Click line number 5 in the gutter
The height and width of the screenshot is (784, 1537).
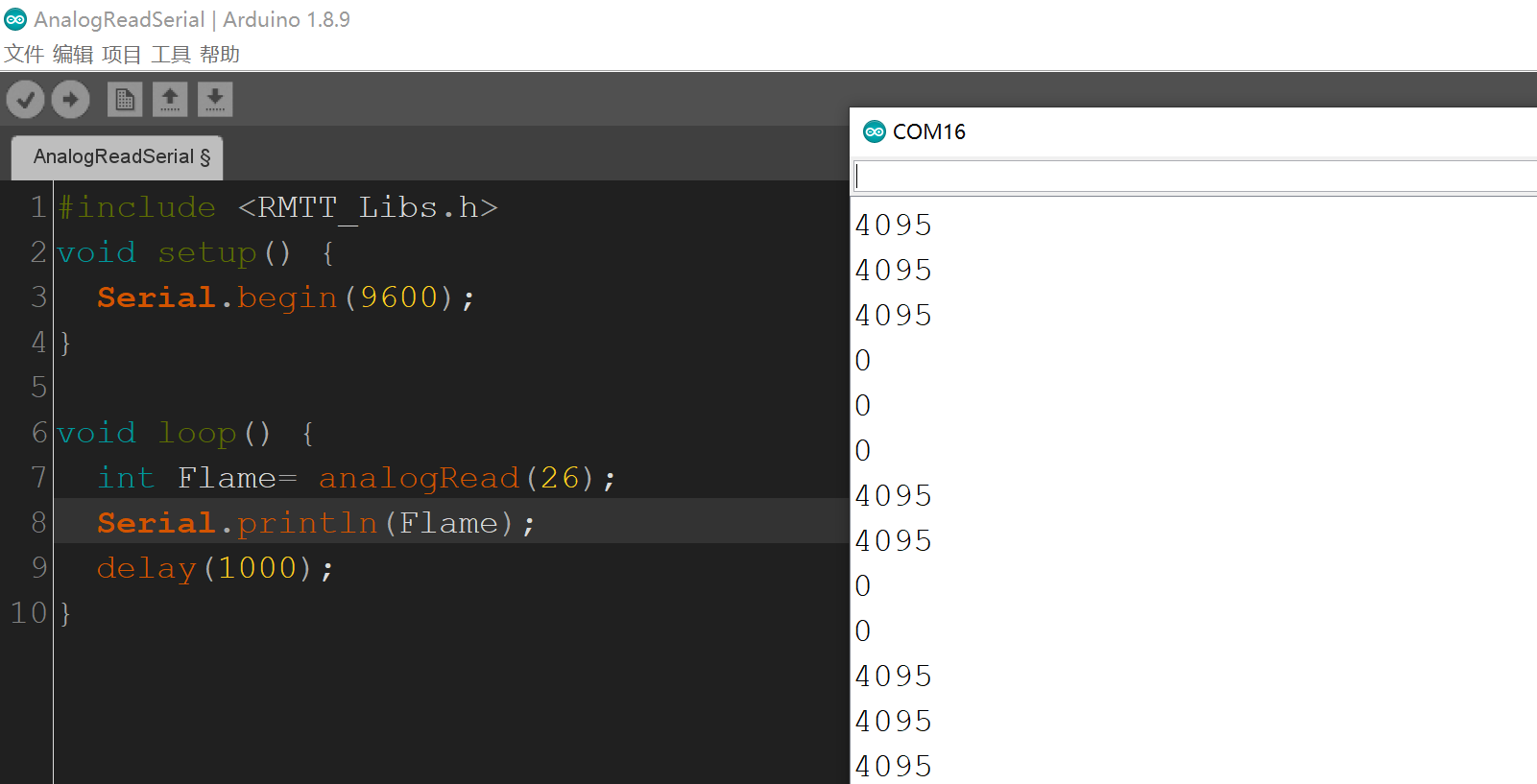click(38, 387)
